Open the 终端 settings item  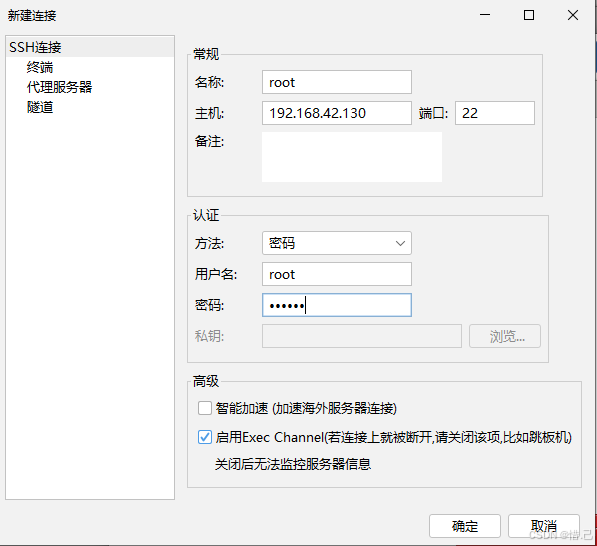coord(40,67)
